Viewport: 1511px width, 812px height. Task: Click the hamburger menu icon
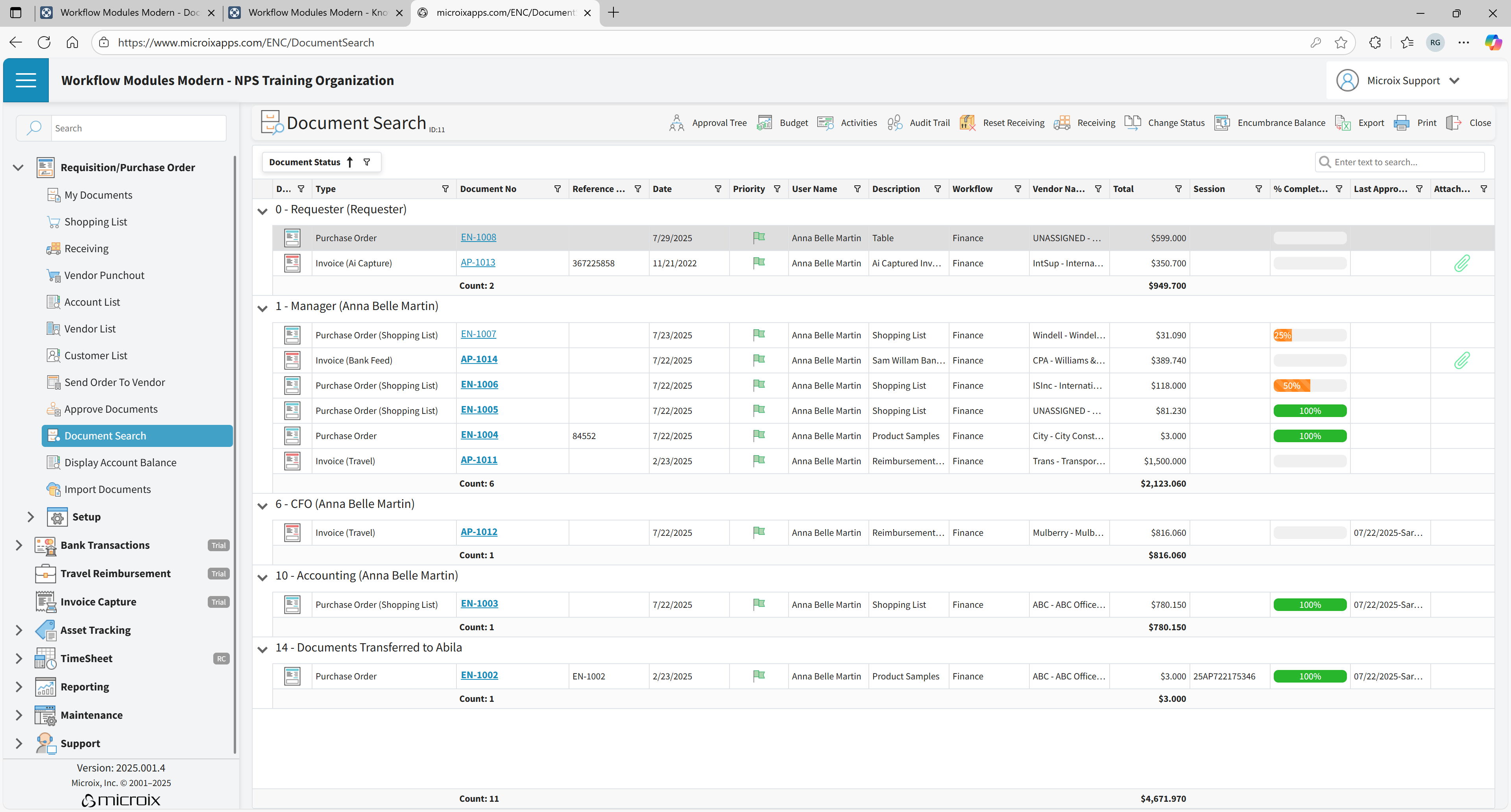point(26,80)
